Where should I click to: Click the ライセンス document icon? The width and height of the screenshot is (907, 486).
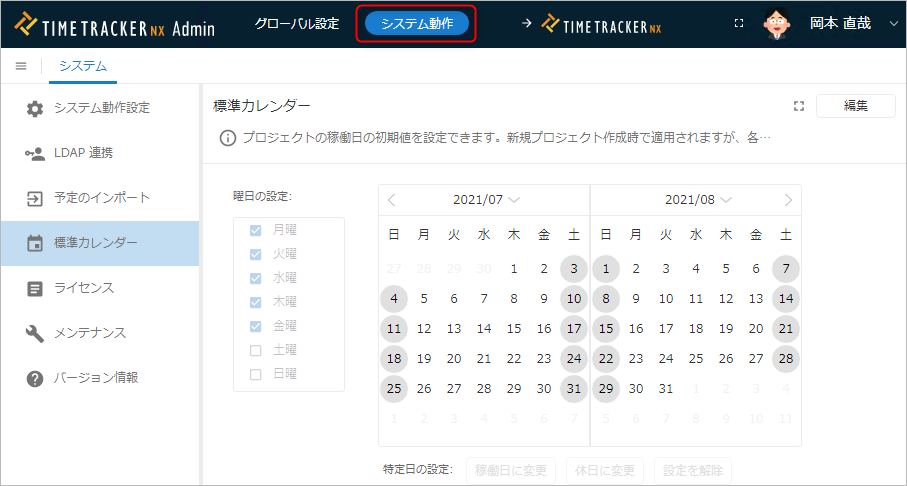[35, 288]
